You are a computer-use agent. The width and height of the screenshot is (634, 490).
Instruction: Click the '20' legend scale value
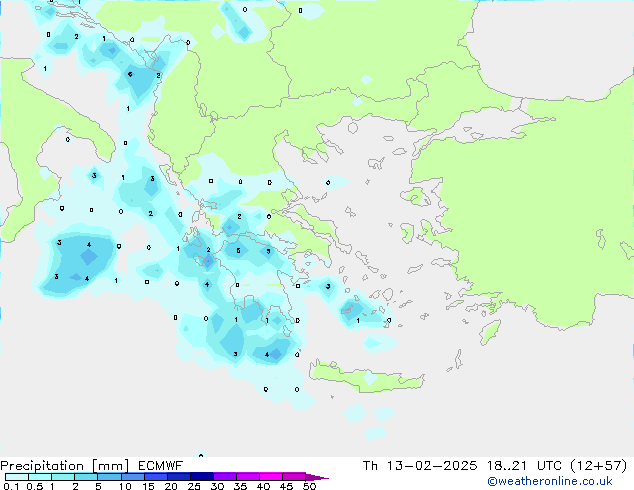tap(171, 486)
